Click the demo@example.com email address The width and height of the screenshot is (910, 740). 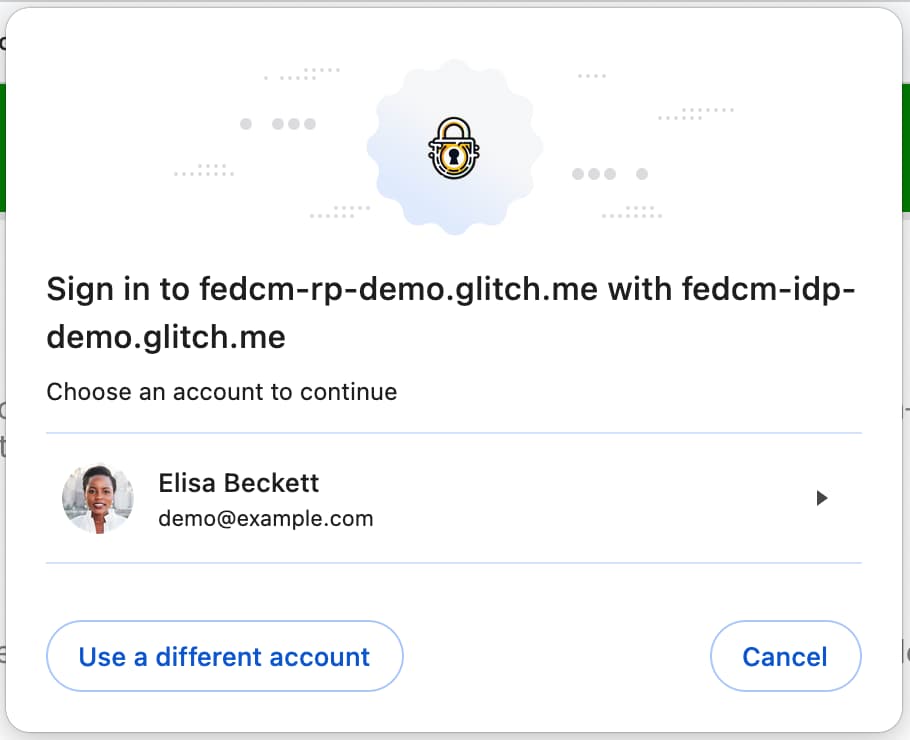coord(266,519)
